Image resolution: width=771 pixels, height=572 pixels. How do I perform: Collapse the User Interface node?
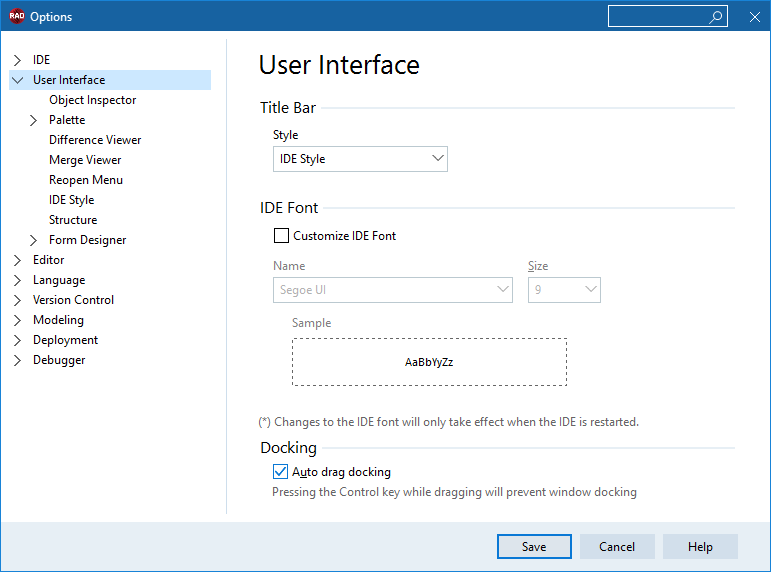(x=18, y=80)
